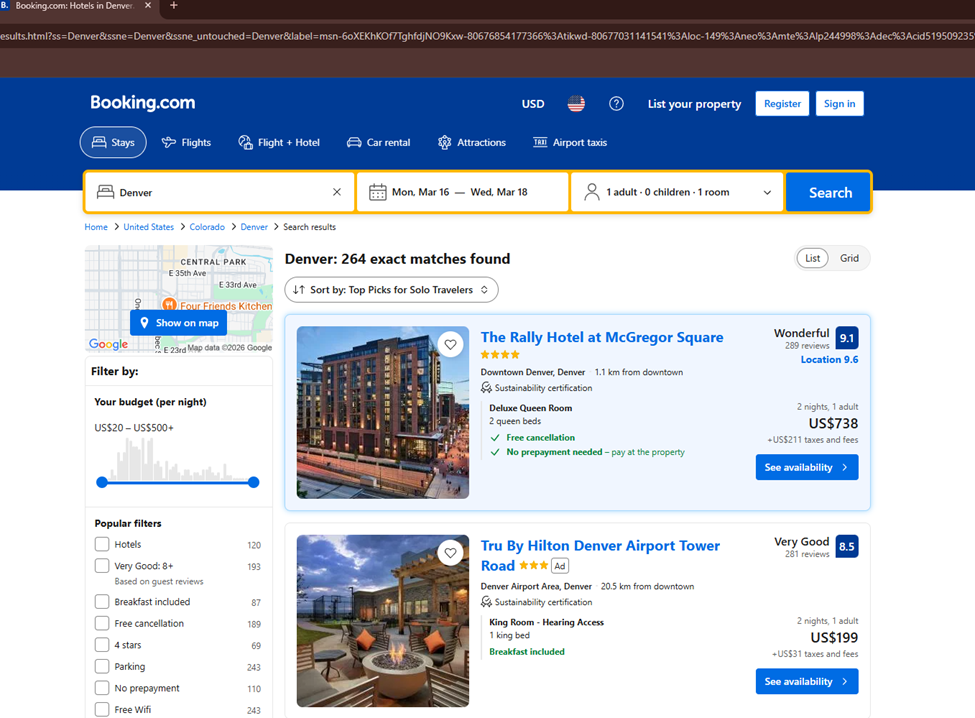
Task: Click the Denver breadcrumb link
Action: tap(254, 227)
